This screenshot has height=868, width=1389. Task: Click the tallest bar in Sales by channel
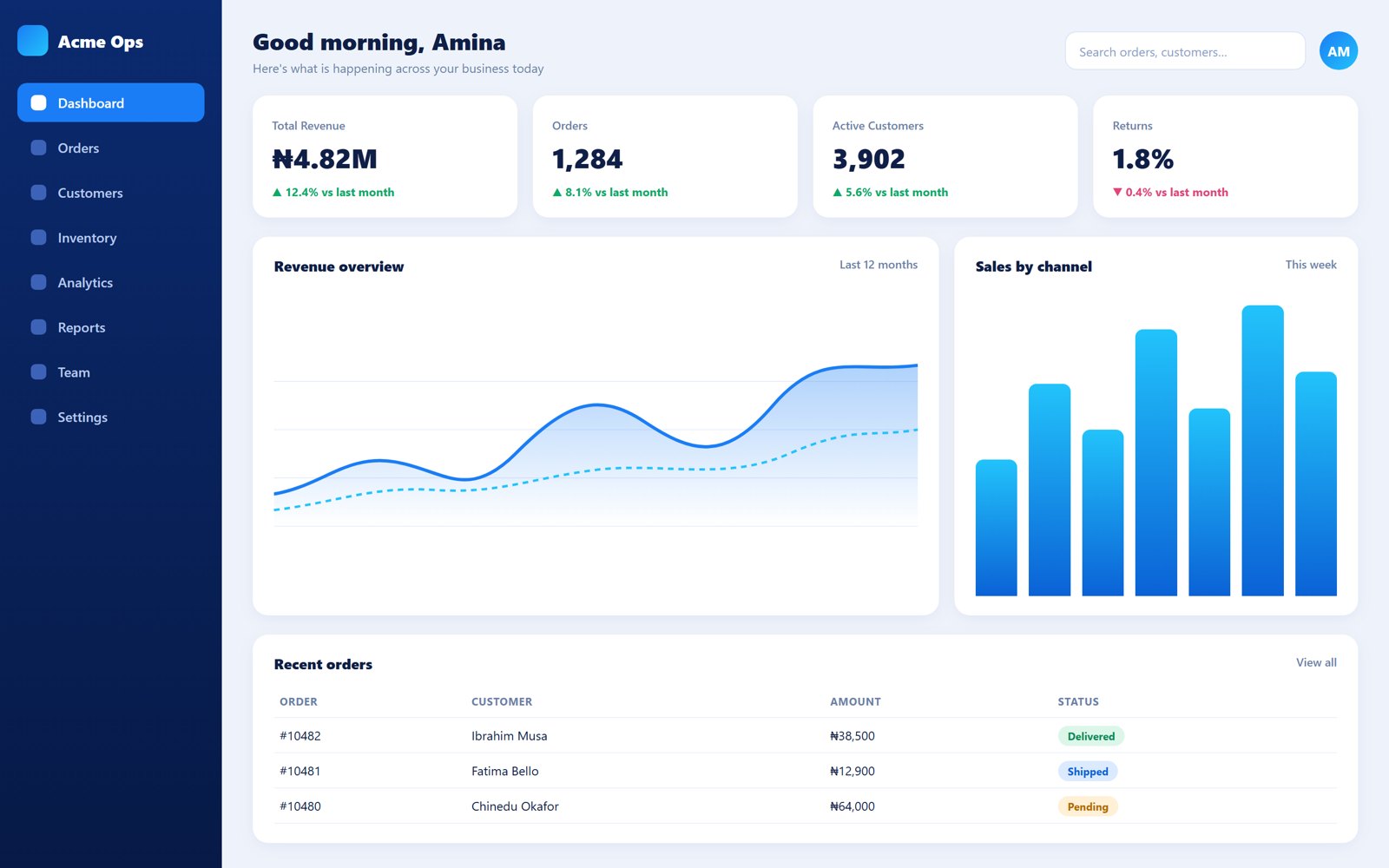pos(1262,450)
